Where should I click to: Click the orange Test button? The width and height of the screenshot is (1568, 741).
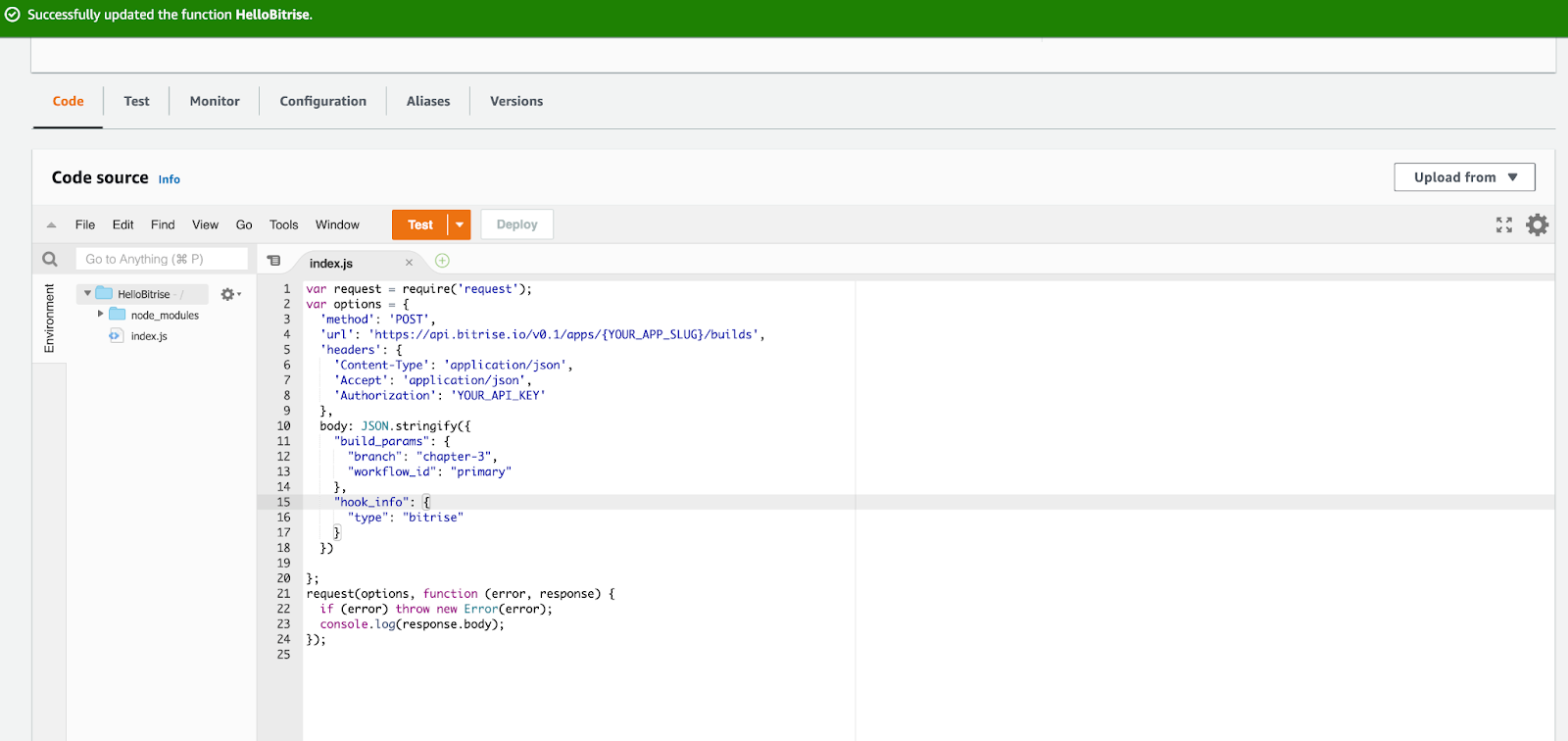click(x=420, y=224)
